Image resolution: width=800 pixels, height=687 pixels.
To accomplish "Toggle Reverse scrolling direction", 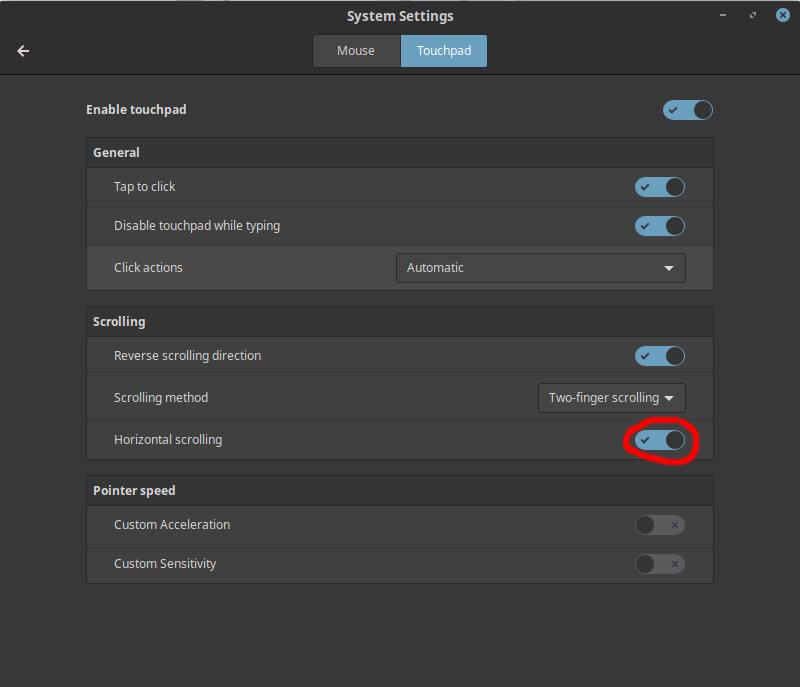I will pyautogui.click(x=660, y=356).
